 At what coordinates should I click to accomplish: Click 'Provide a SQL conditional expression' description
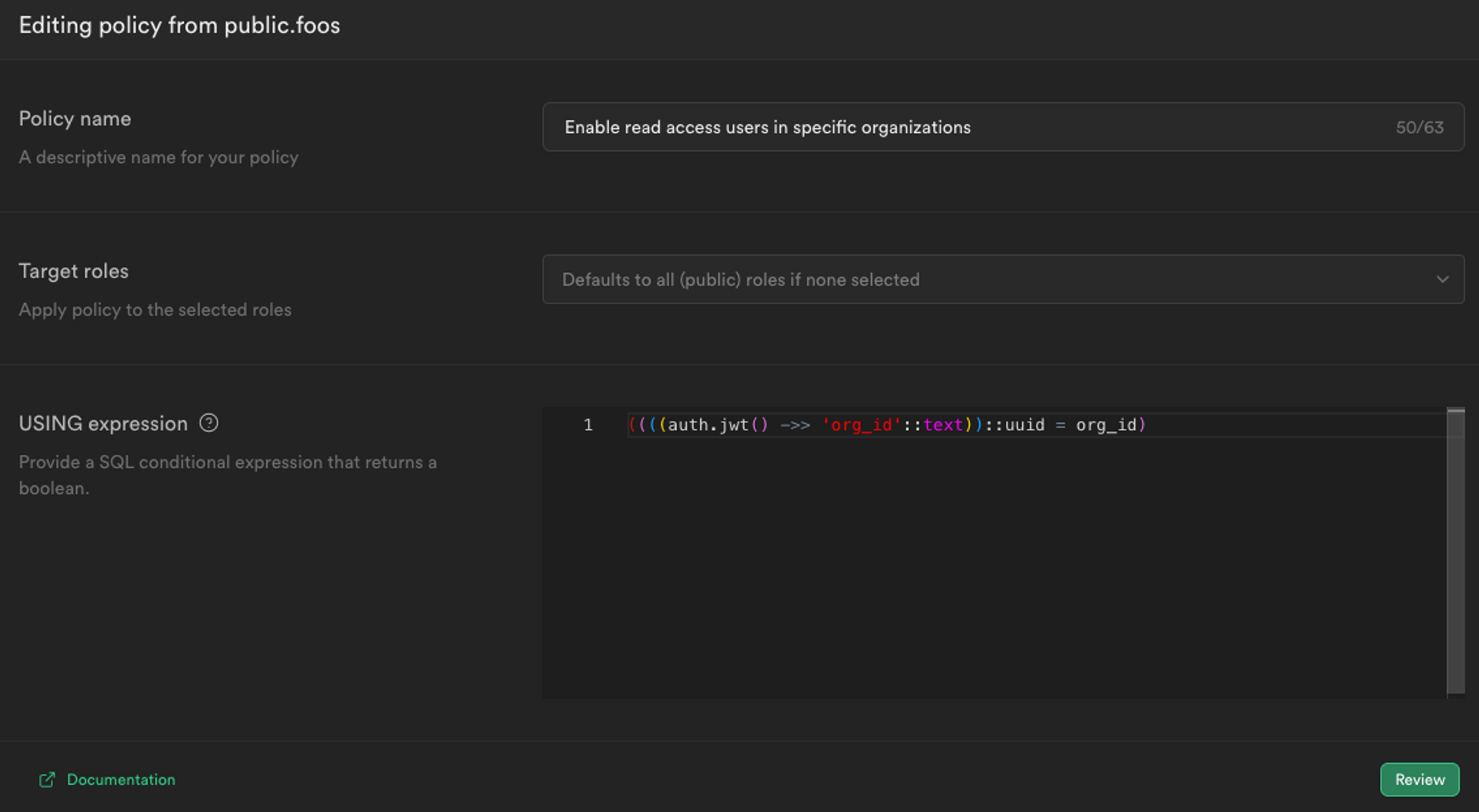tap(228, 475)
